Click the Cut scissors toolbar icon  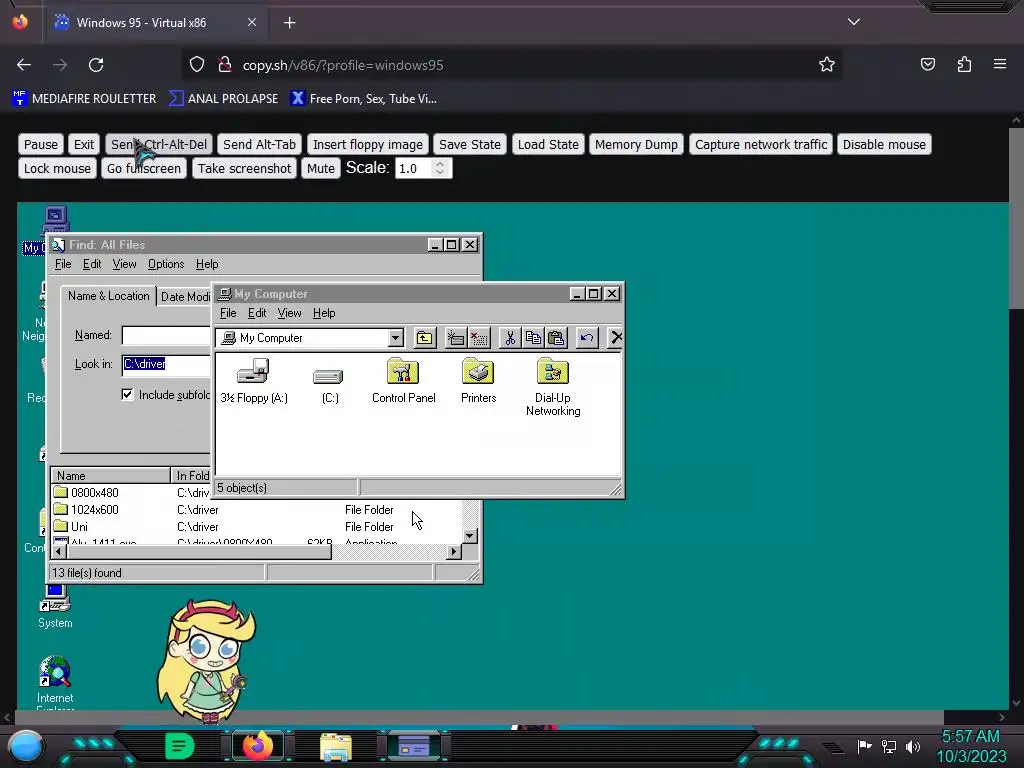pos(509,338)
